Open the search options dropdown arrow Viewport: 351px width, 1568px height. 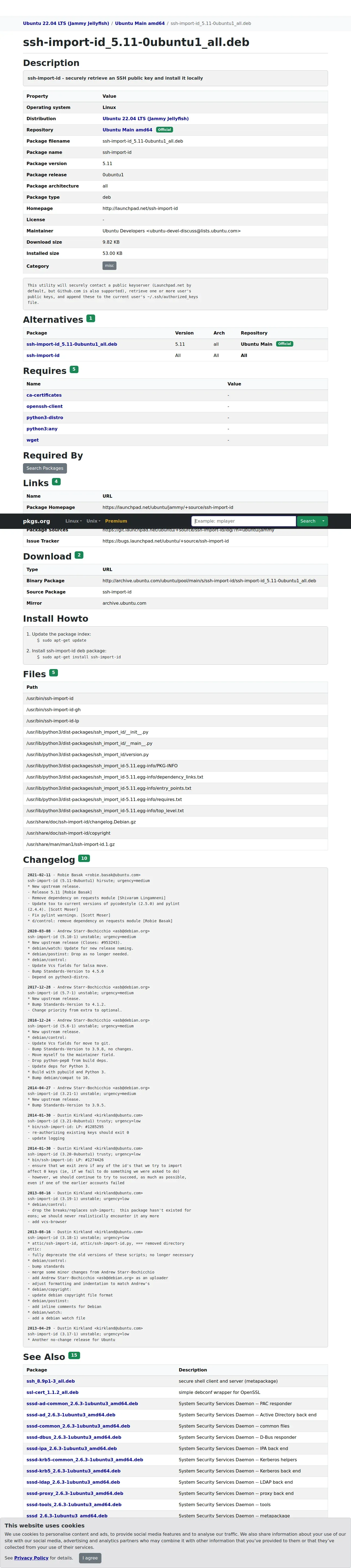(x=324, y=521)
